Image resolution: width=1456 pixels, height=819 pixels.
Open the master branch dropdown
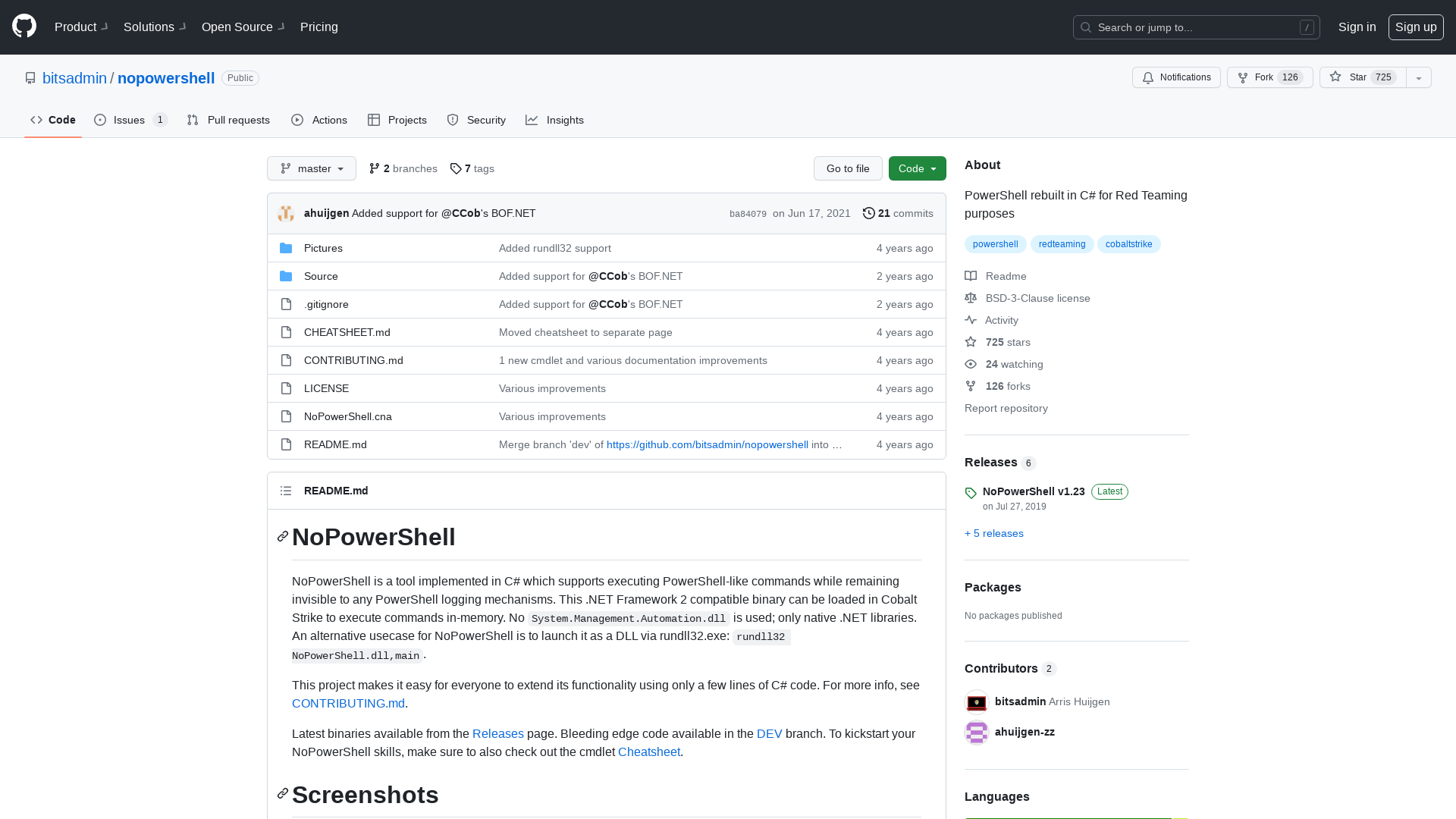(x=312, y=168)
